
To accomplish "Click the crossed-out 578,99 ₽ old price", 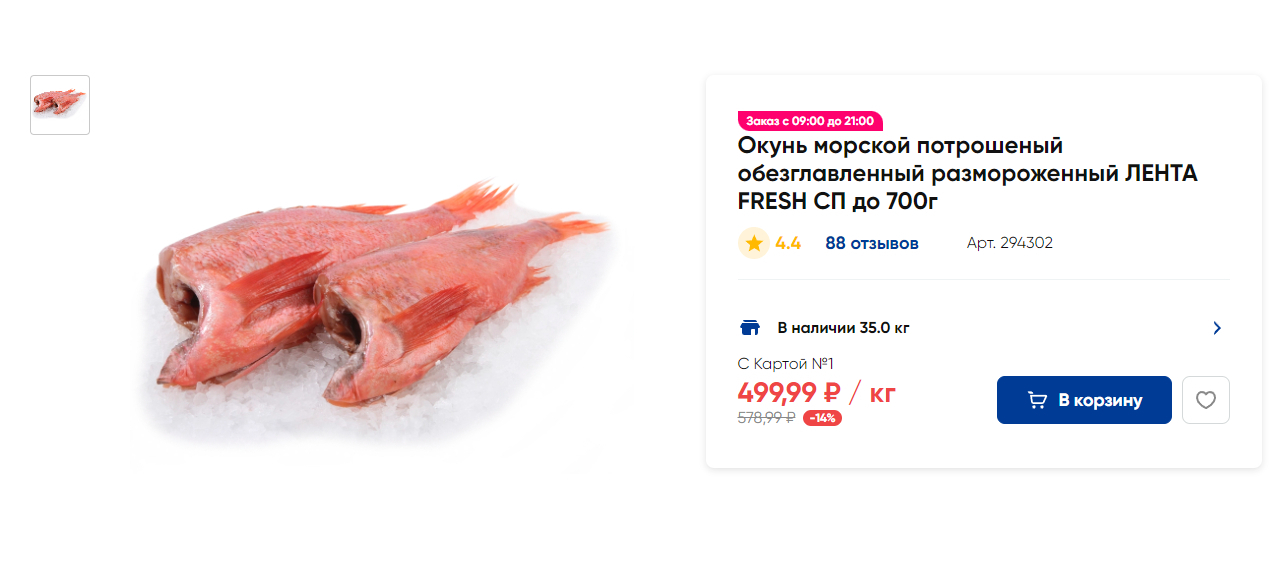I will [766, 418].
